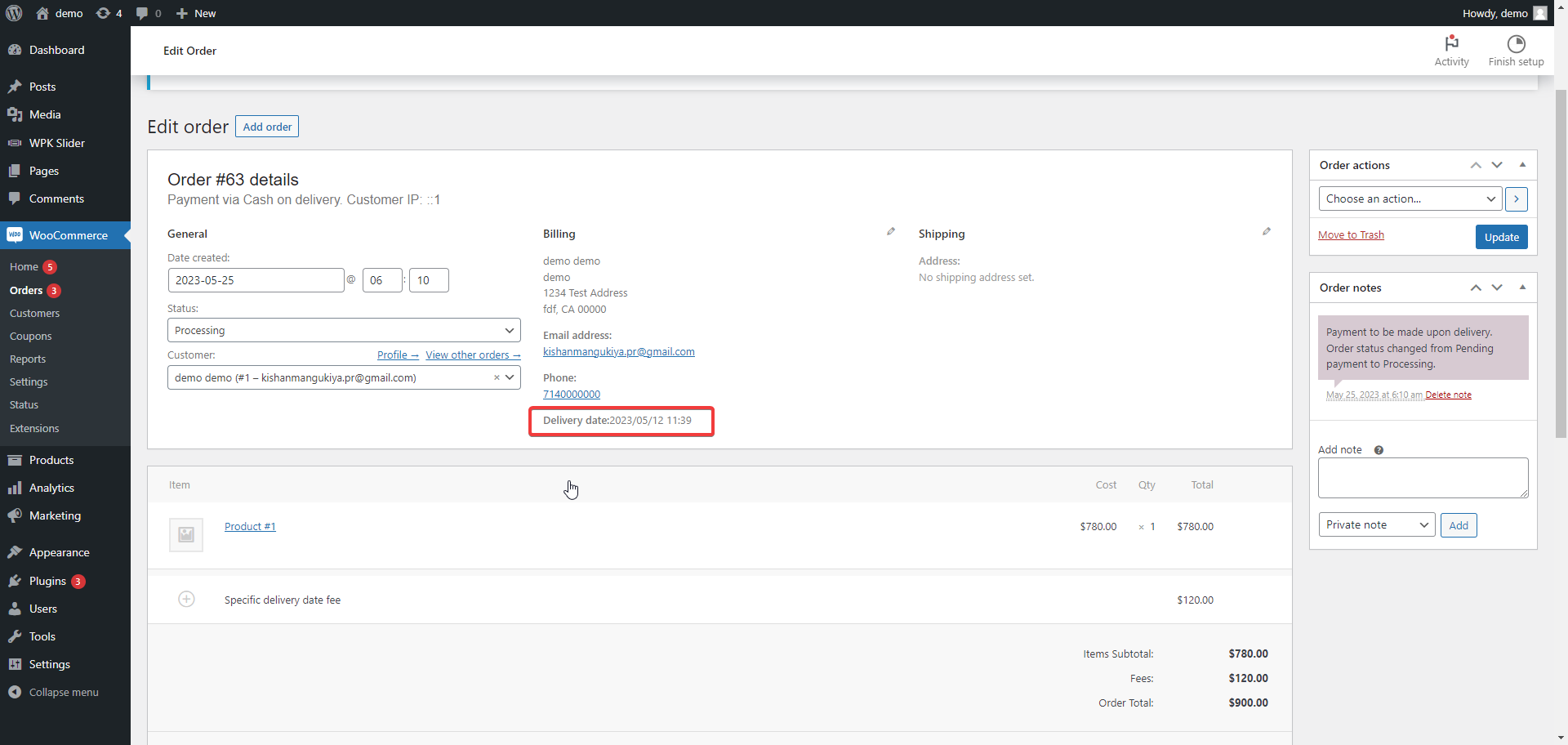The width and height of the screenshot is (1568, 745).
Task: Move Order notes panel down
Action: pos(1497,288)
